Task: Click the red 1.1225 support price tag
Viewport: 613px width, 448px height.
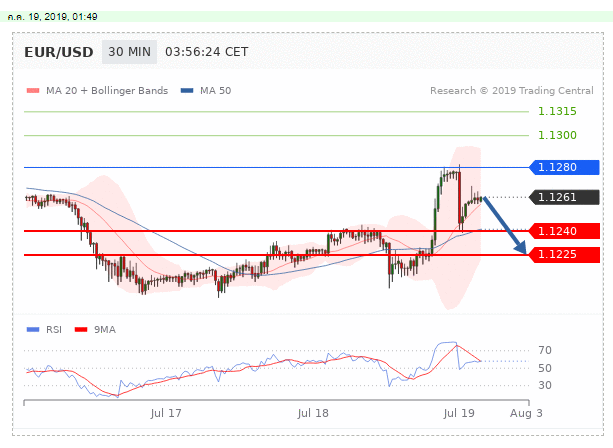Action: pos(564,255)
